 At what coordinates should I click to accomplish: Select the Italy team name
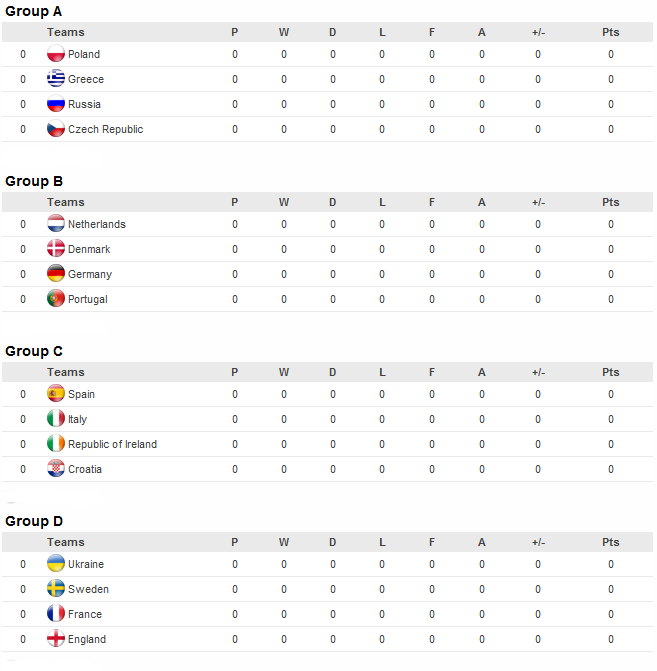[77, 419]
